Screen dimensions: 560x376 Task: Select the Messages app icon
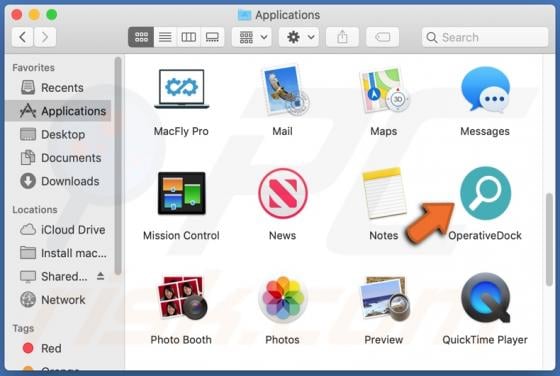(x=485, y=89)
